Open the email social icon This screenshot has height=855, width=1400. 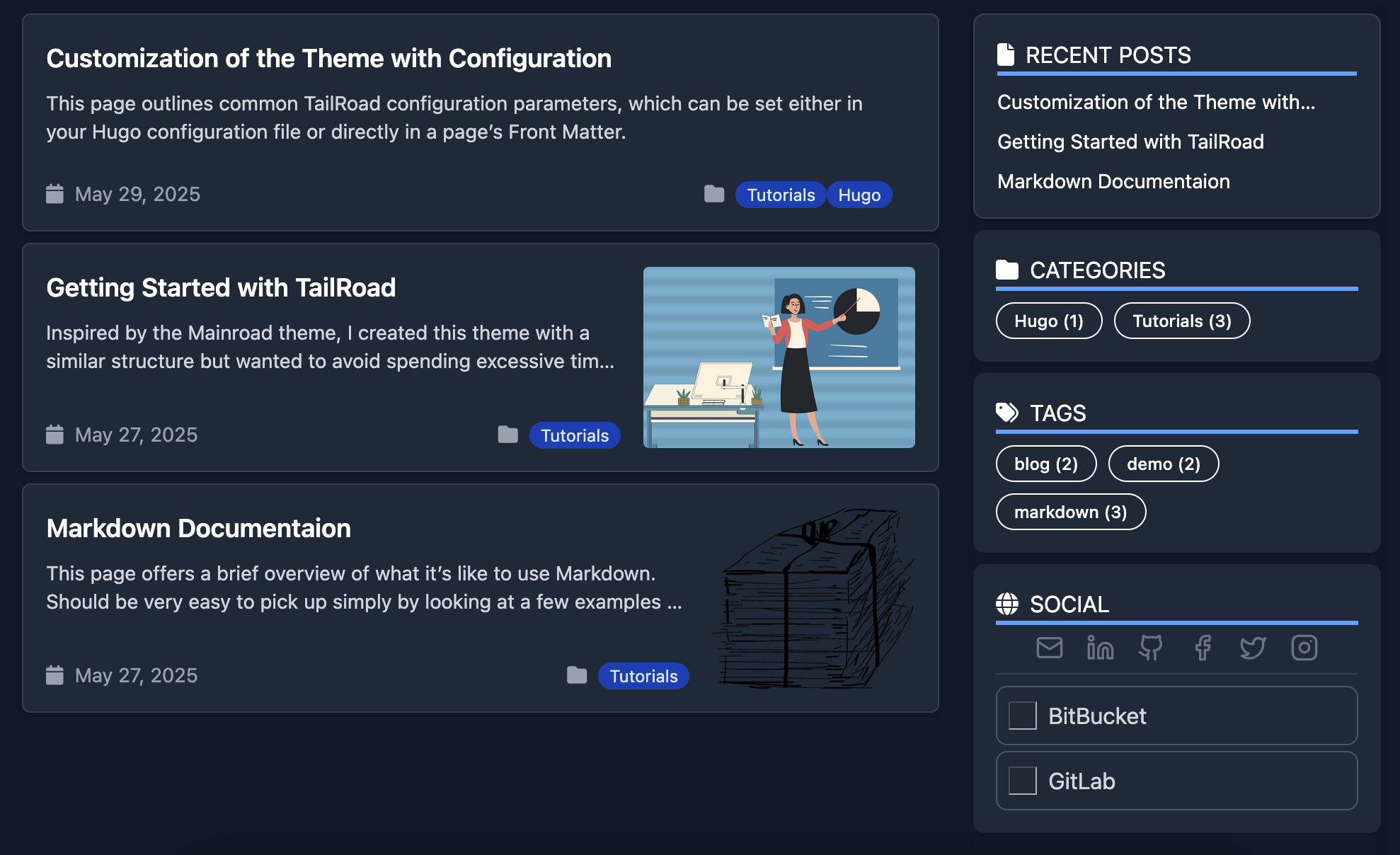coord(1049,648)
